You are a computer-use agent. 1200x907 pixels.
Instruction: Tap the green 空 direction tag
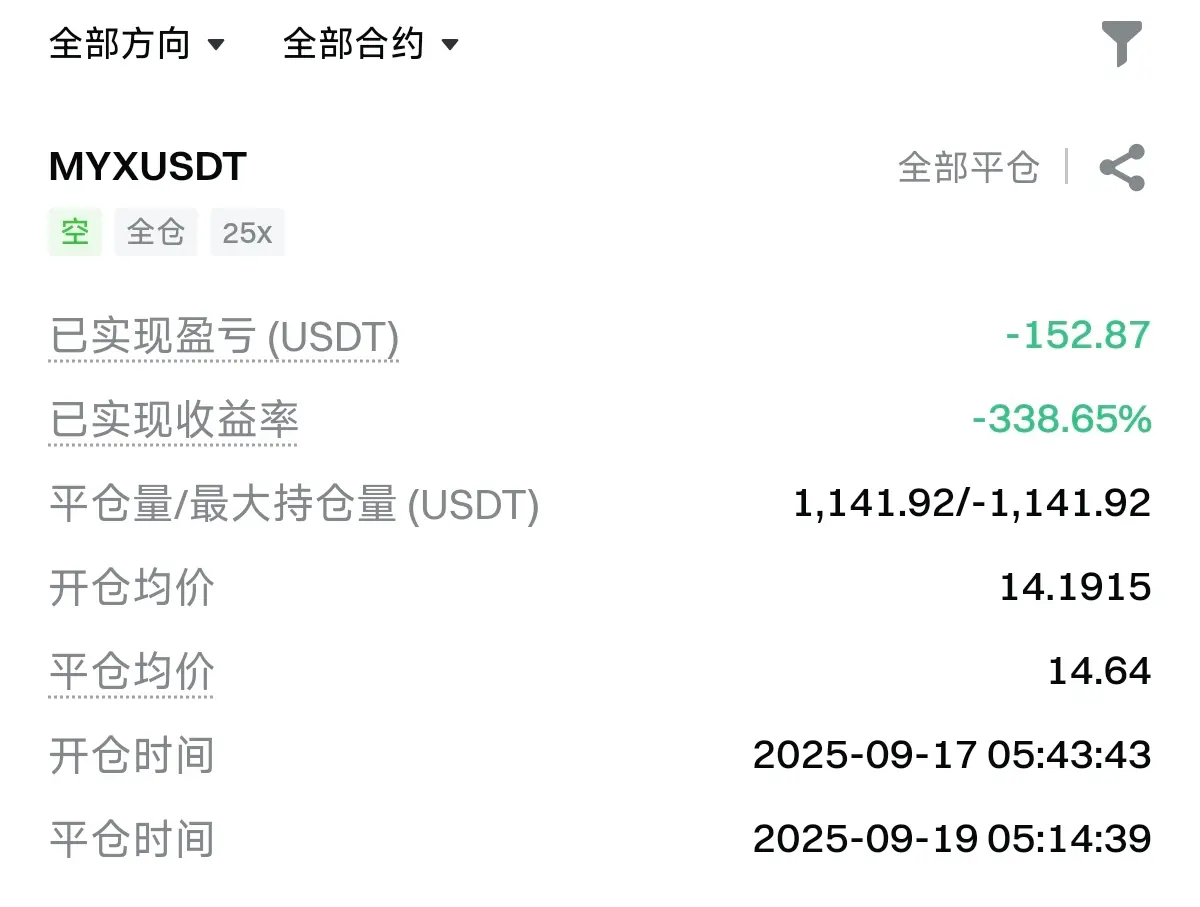75,232
